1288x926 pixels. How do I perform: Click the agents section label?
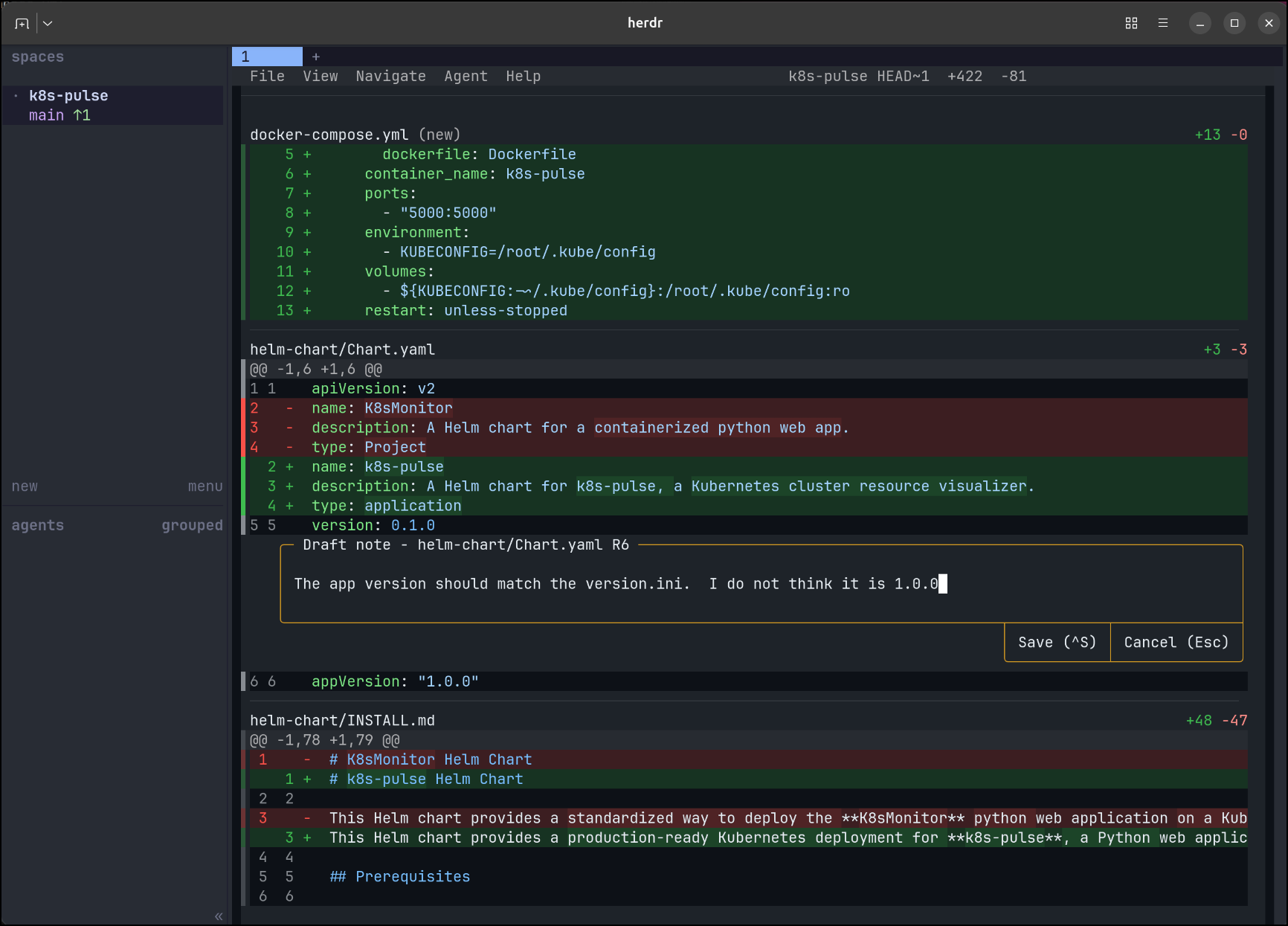pyautogui.click(x=38, y=525)
